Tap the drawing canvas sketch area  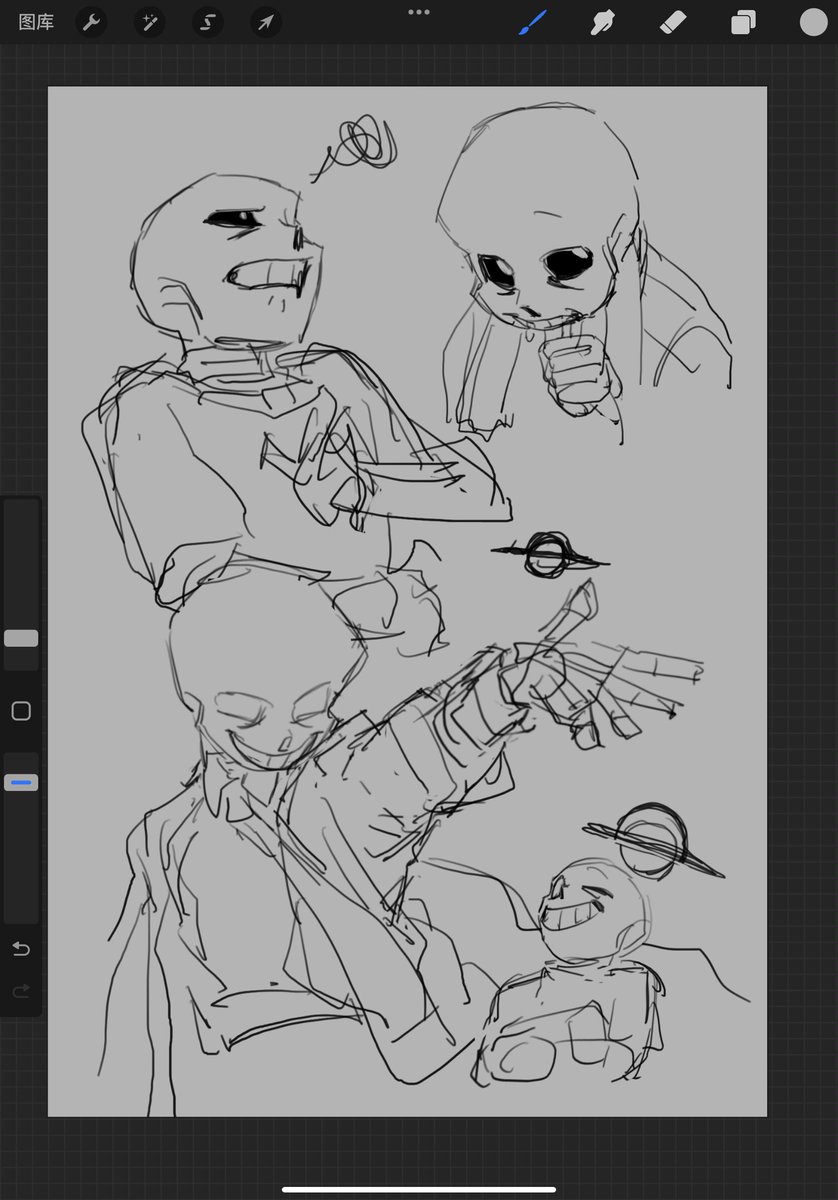point(407,601)
